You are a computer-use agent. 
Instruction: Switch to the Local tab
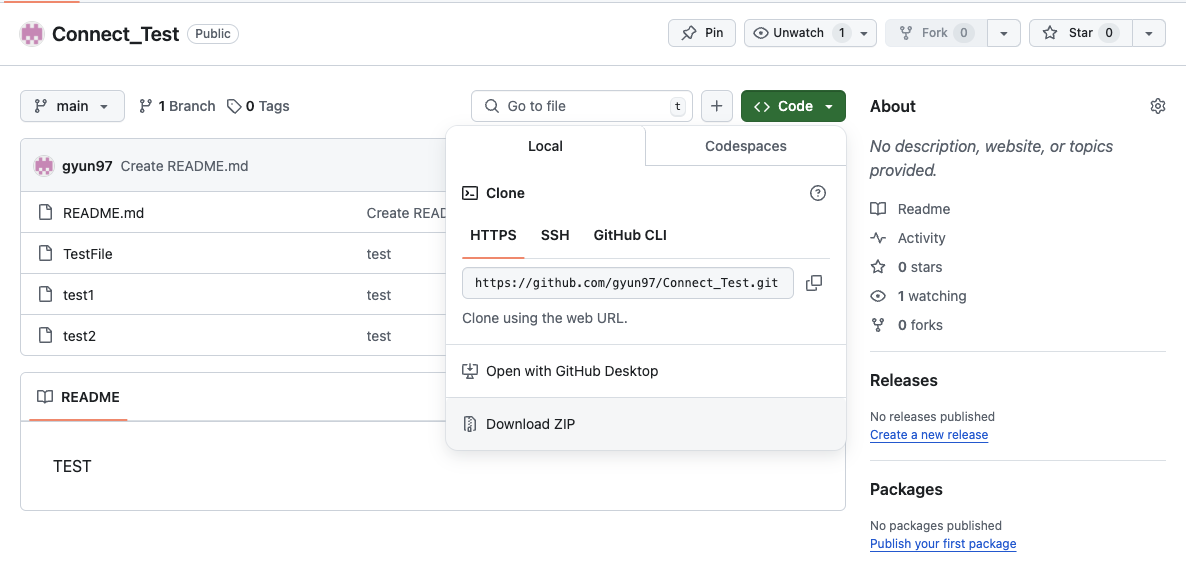(545, 146)
